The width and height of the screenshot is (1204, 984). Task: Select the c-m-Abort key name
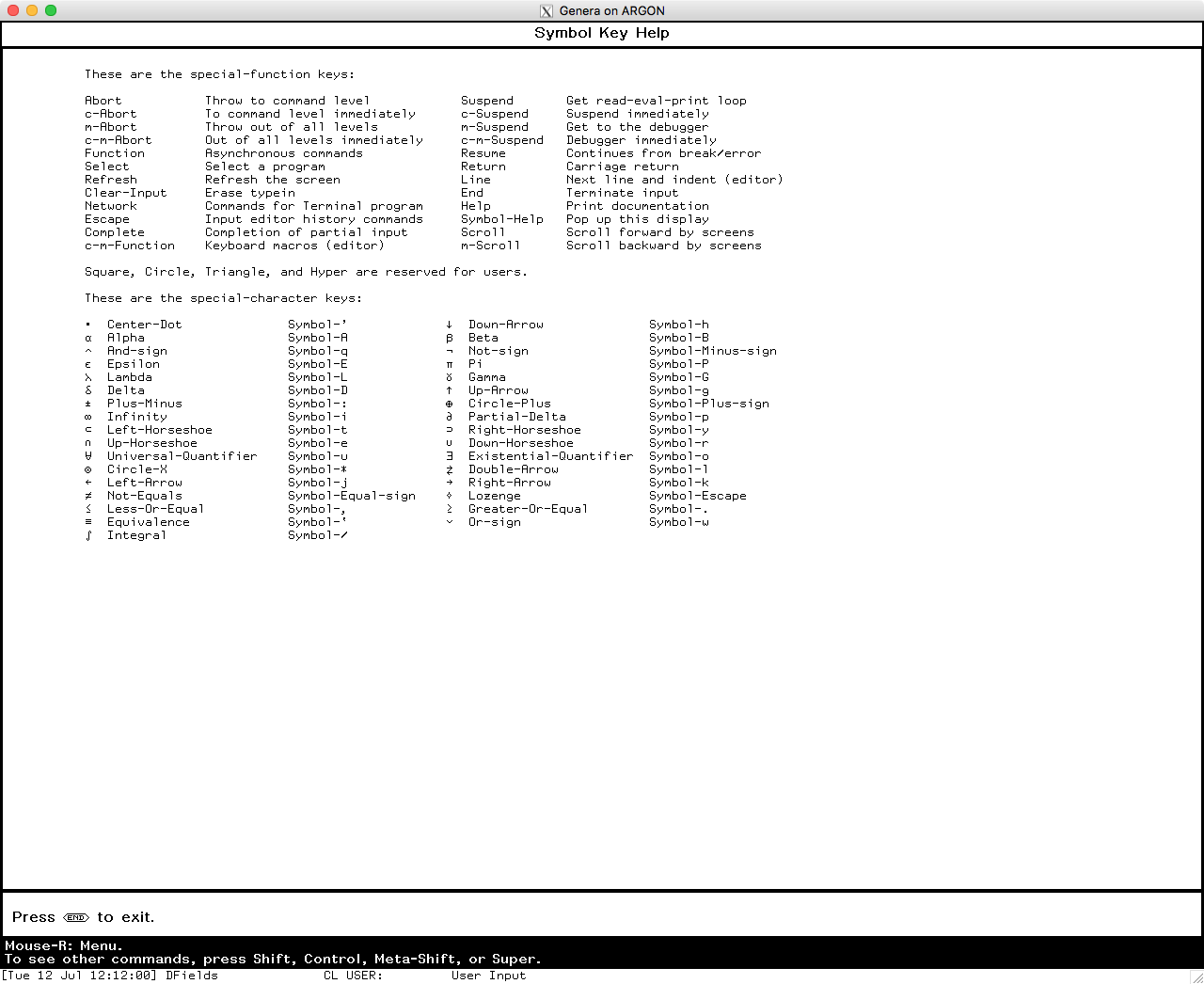(118, 140)
